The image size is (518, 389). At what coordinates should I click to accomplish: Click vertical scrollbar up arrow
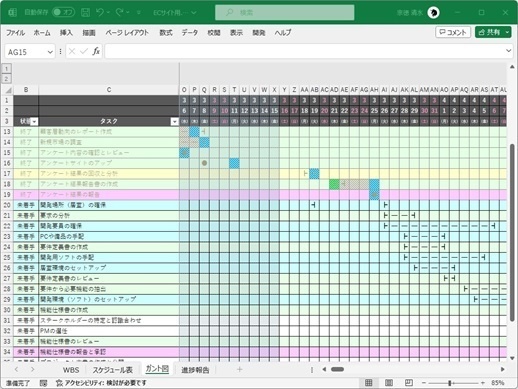coord(512,67)
